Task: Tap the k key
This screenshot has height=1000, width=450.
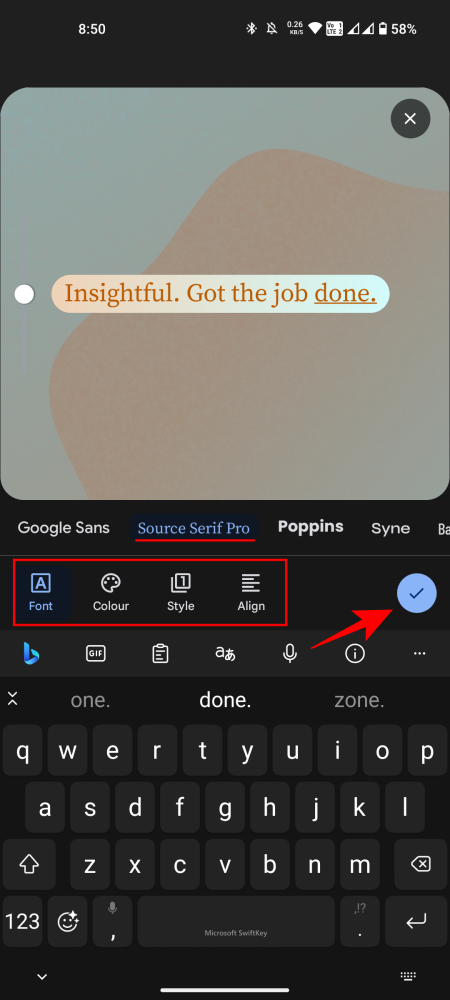Action: pyautogui.click(x=360, y=807)
